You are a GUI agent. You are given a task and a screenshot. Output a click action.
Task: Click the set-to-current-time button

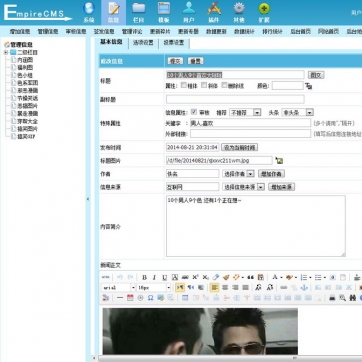pyautogui.click(x=239, y=147)
